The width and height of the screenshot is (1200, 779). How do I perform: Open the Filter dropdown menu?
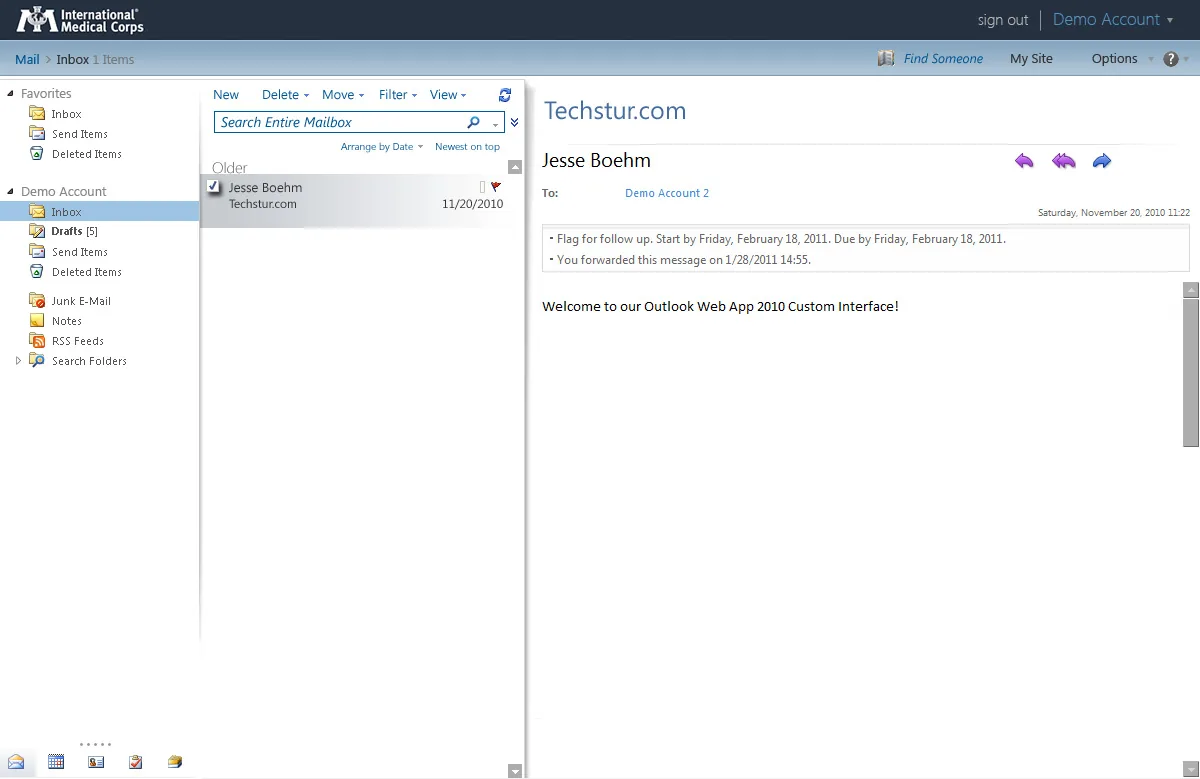pos(398,95)
